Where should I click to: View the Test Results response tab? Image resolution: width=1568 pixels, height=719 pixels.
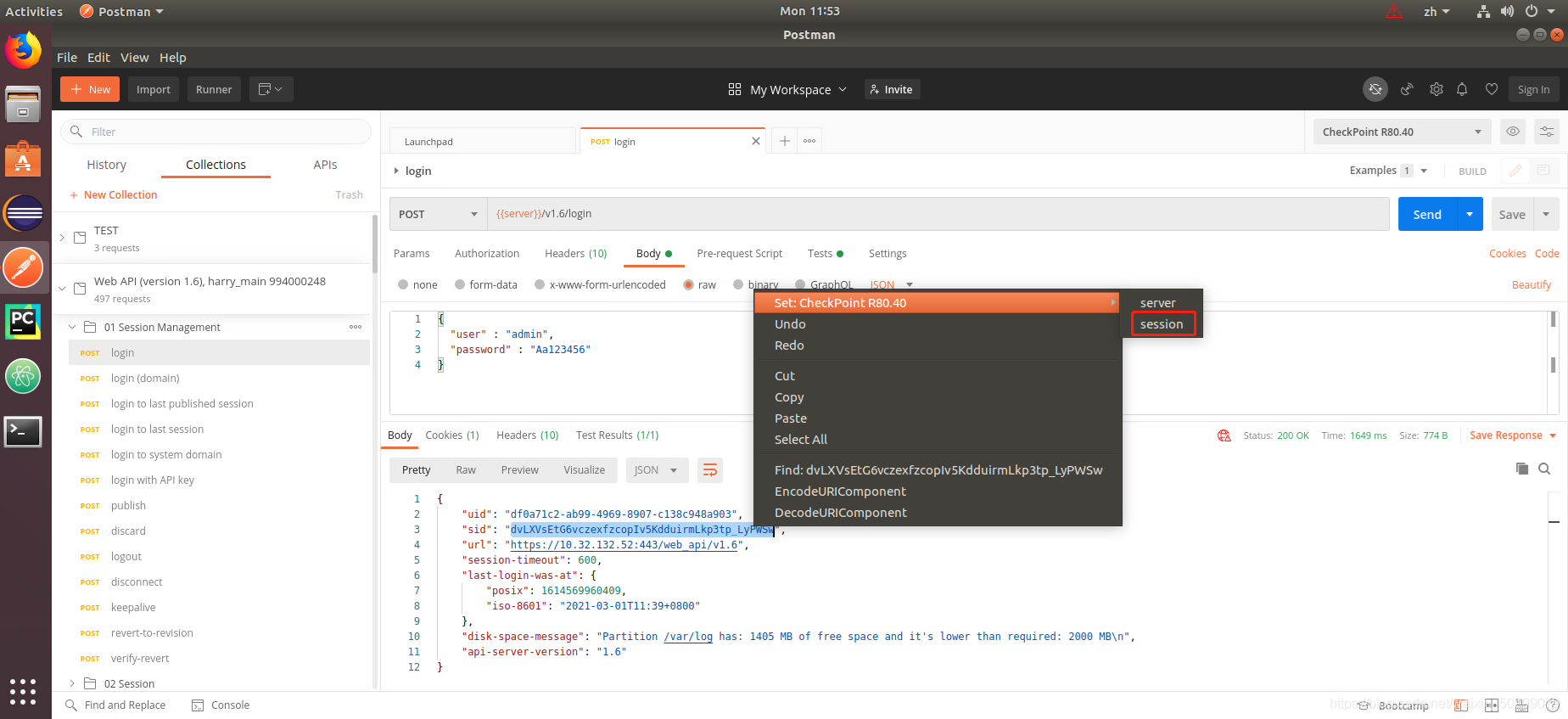tap(617, 435)
